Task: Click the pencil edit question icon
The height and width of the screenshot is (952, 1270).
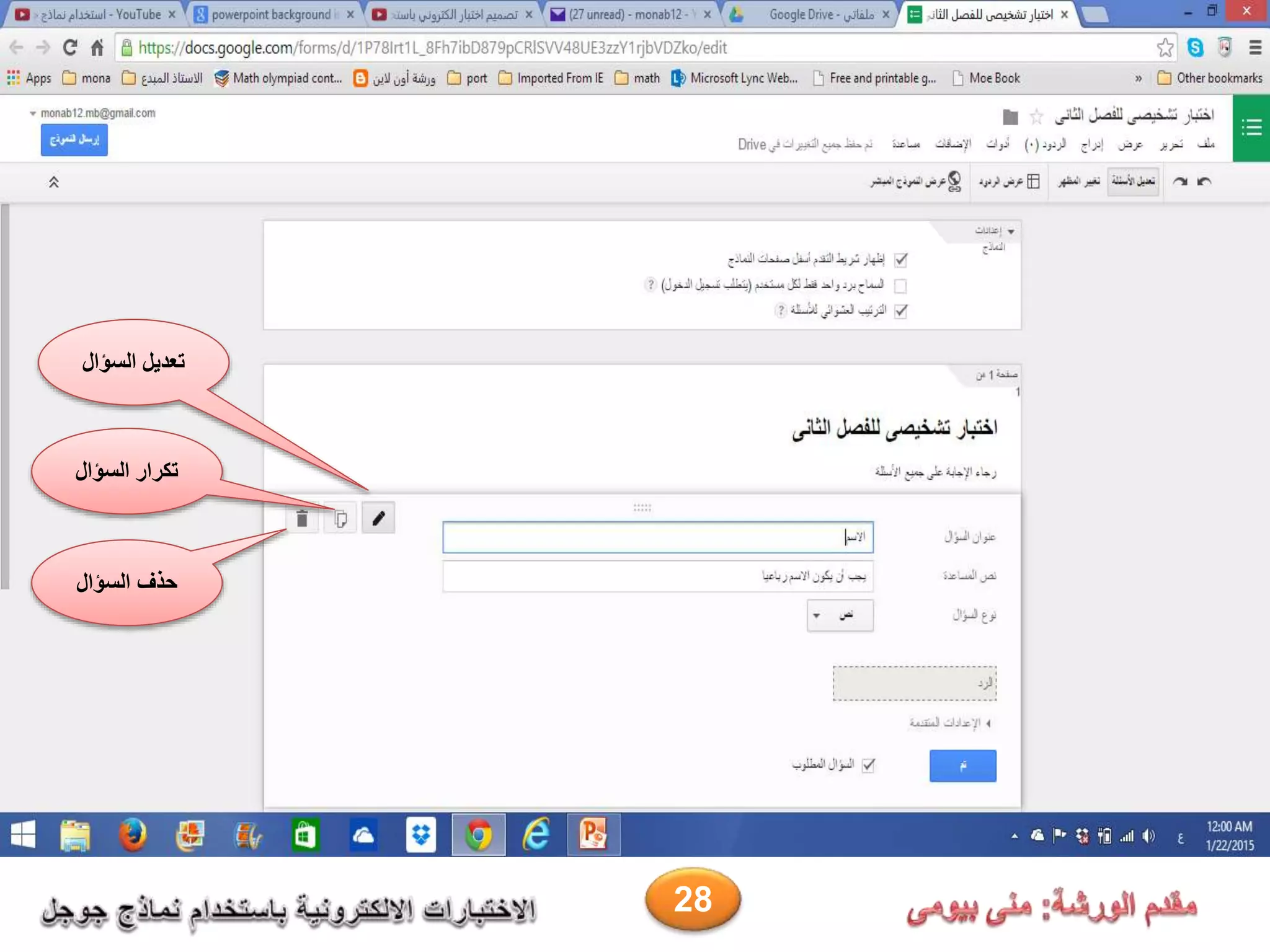Action: coord(378,518)
